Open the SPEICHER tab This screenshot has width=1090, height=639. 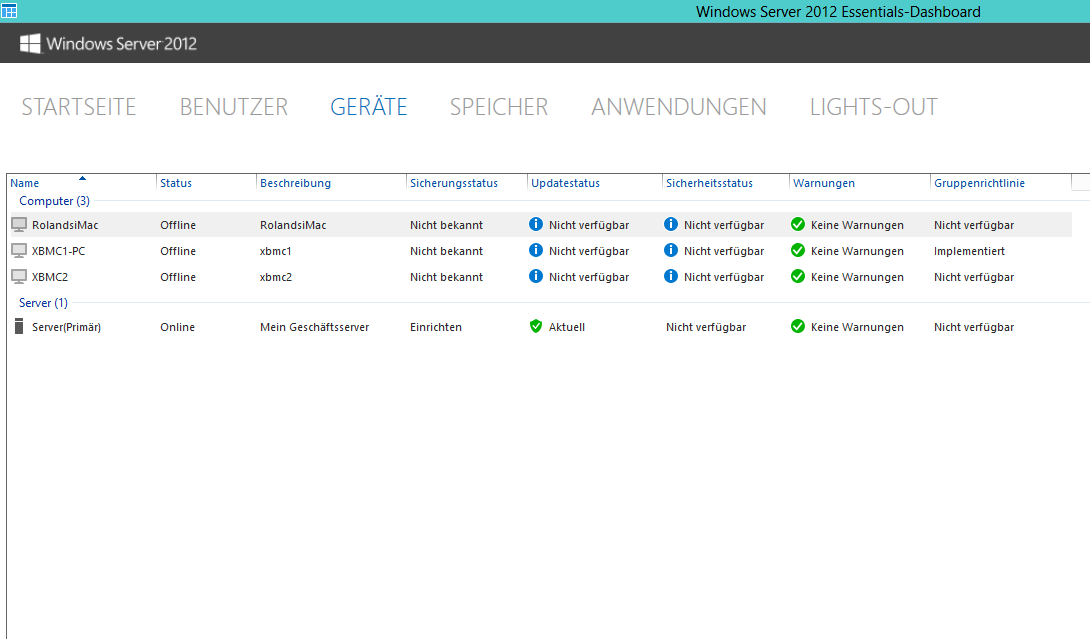499,107
